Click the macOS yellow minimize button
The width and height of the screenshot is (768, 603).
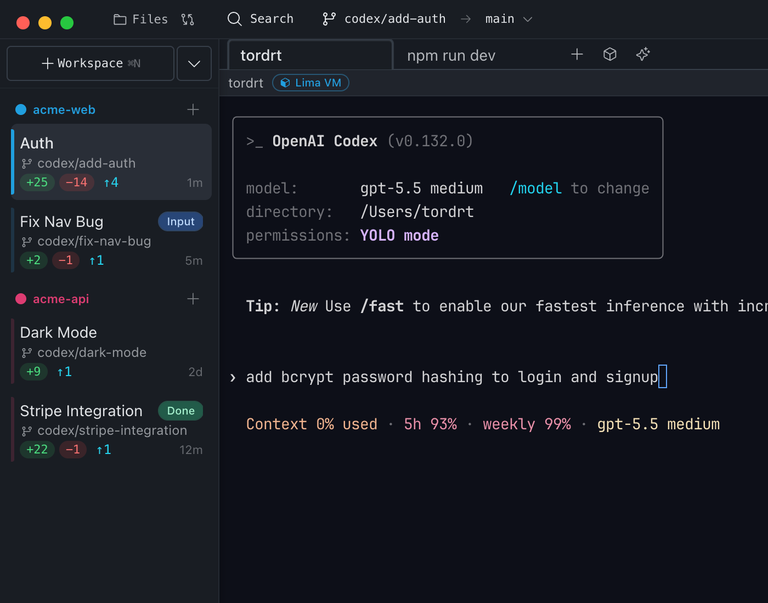tap(45, 23)
